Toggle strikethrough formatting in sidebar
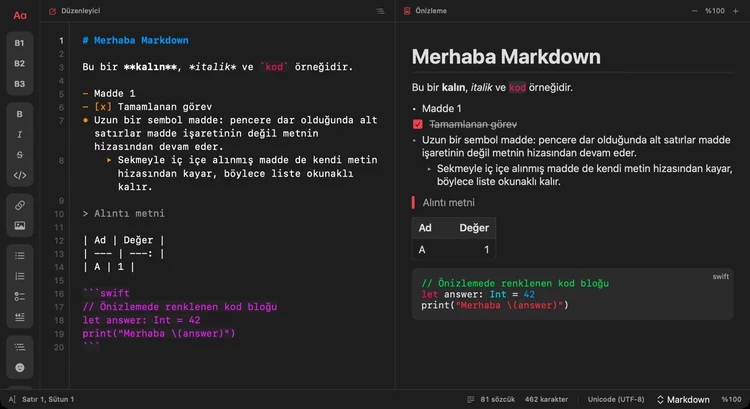 click(20, 155)
